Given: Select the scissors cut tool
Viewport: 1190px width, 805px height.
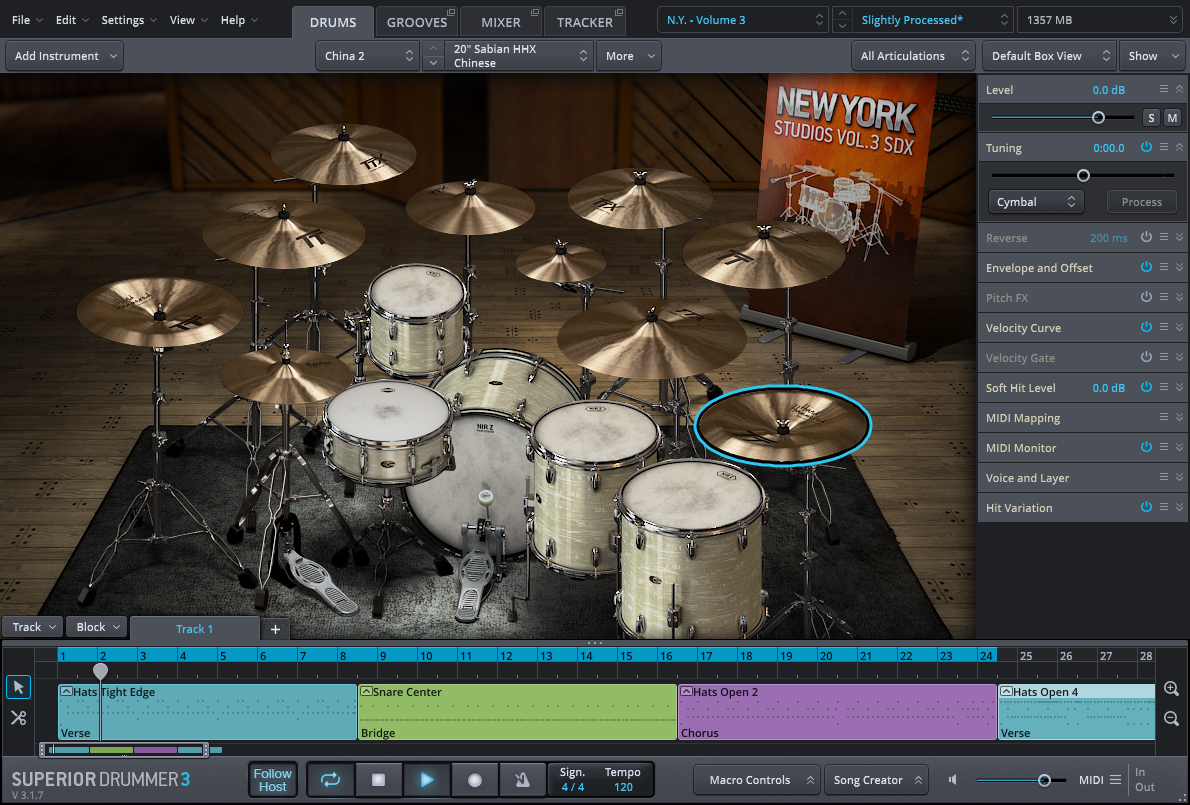Looking at the screenshot, I should click(x=18, y=717).
